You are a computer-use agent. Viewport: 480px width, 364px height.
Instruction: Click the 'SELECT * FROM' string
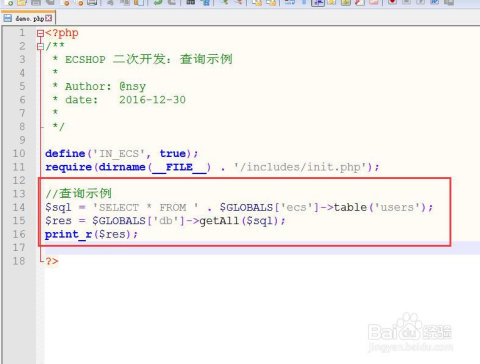[146, 207]
